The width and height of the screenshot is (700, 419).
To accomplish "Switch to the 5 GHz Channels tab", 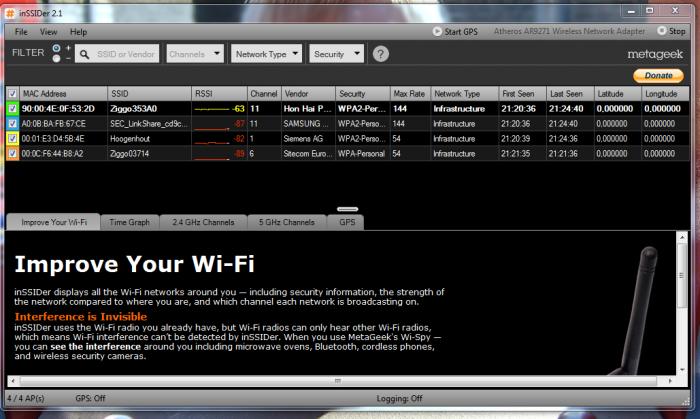I will pos(287,222).
